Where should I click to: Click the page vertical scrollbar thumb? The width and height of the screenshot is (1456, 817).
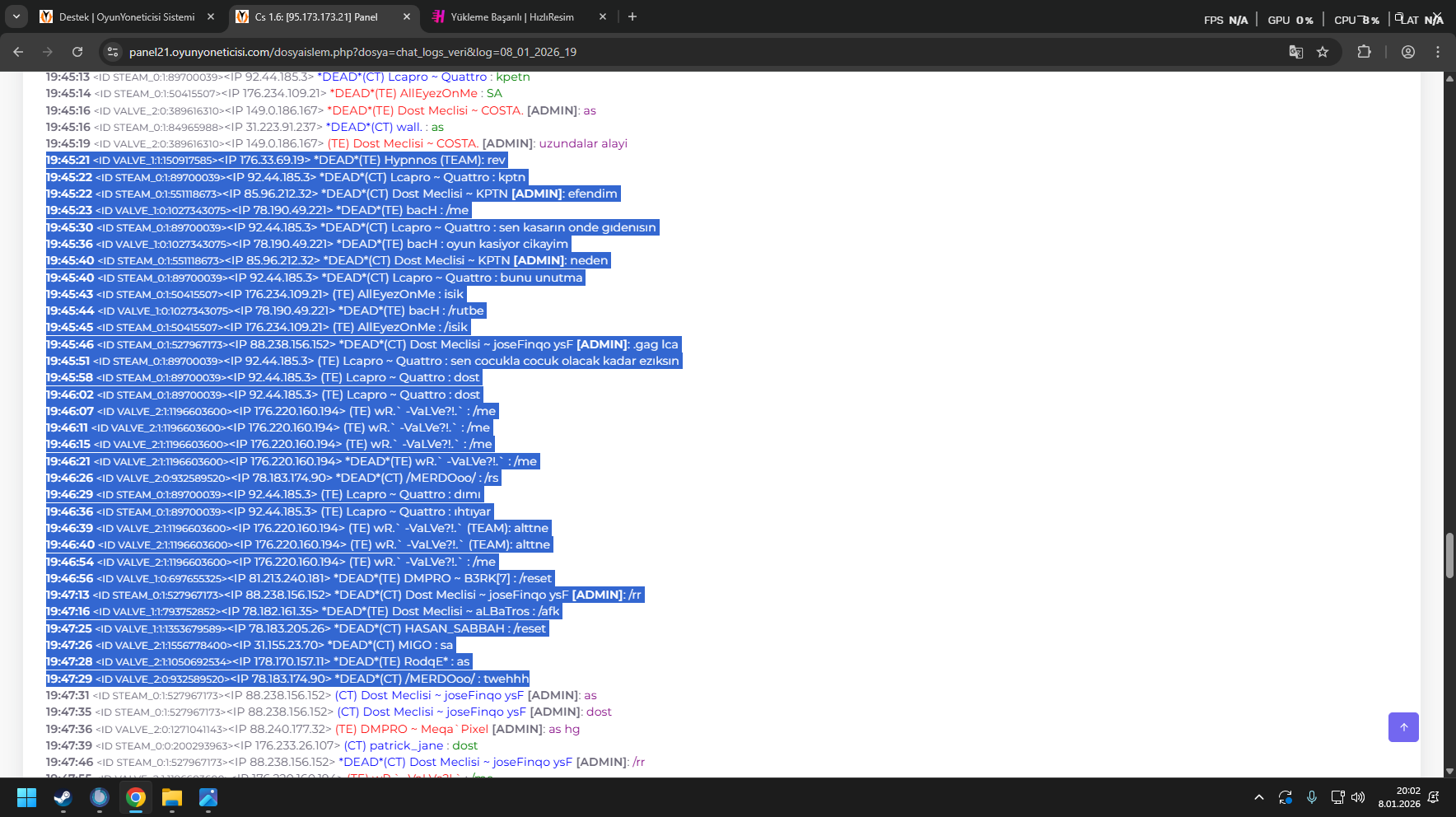[x=1449, y=555]
